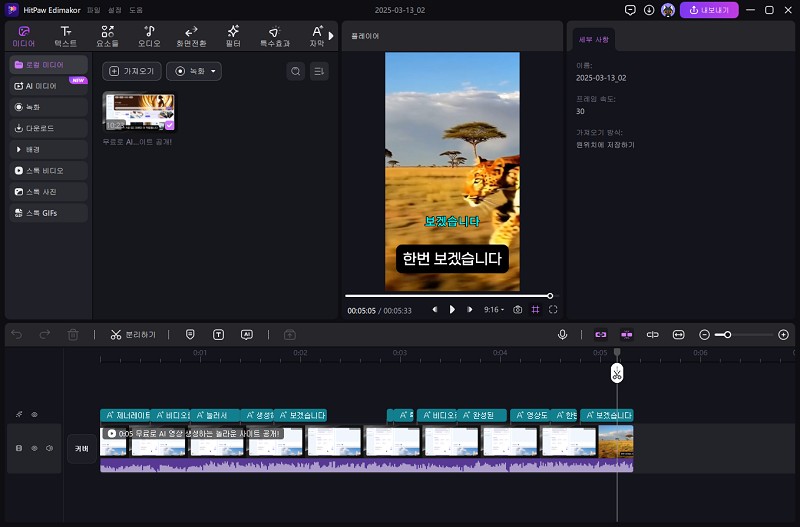Screen dimensions: 800x527
Task: Open the 필터 tab
Action: point(233,37)
